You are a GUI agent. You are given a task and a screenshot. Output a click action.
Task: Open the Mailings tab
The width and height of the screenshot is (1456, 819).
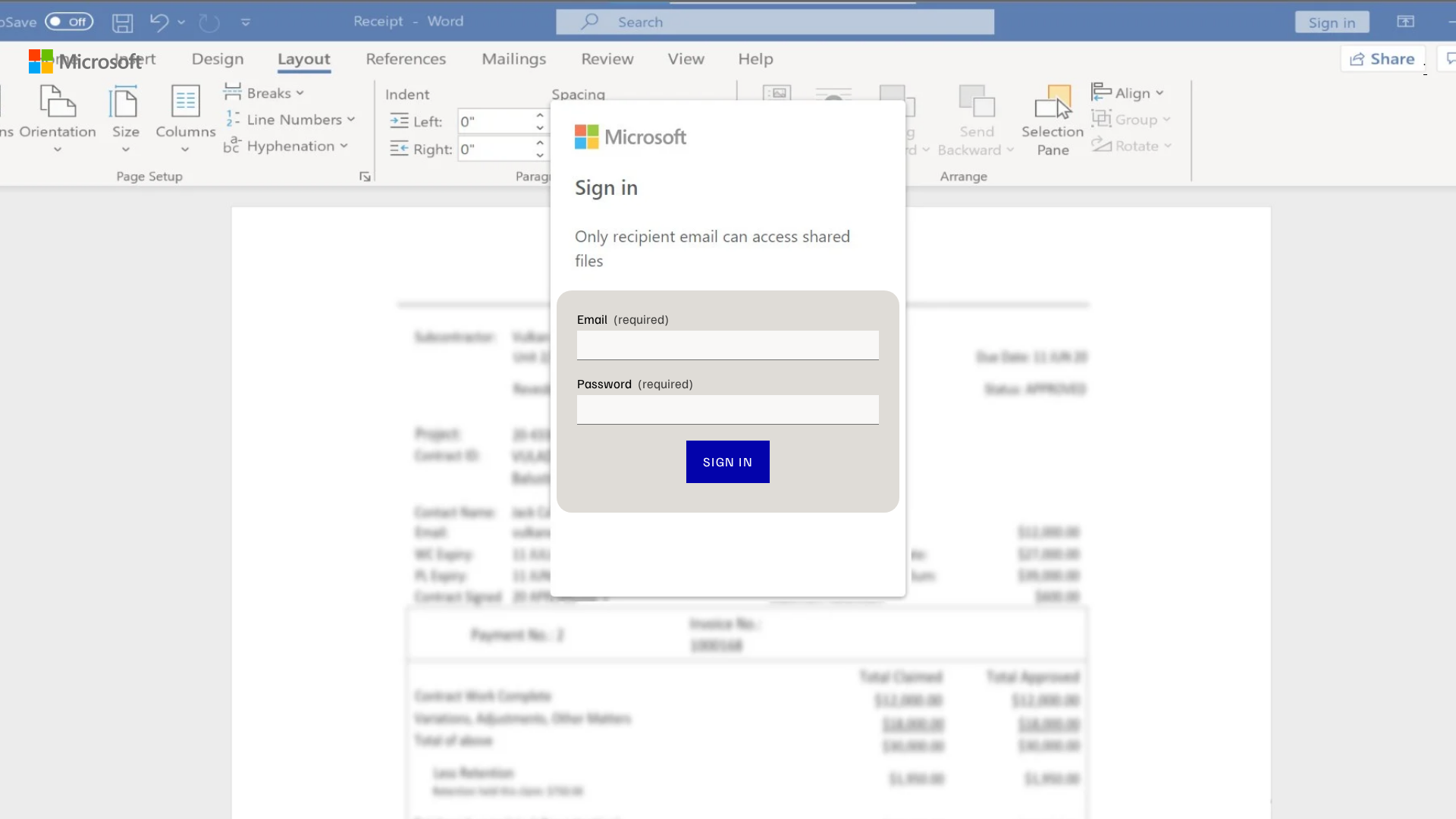[x=514, y=59]
